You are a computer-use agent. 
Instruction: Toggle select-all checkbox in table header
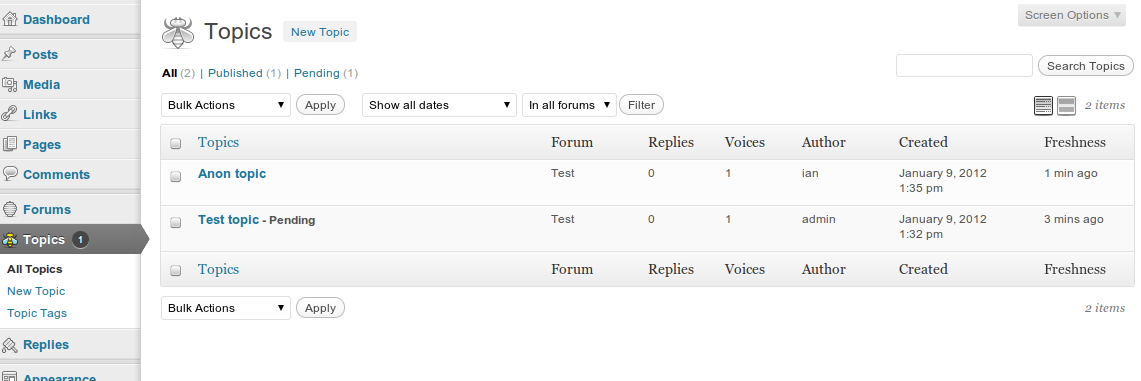pyautogui.click(x=175, y=143)
